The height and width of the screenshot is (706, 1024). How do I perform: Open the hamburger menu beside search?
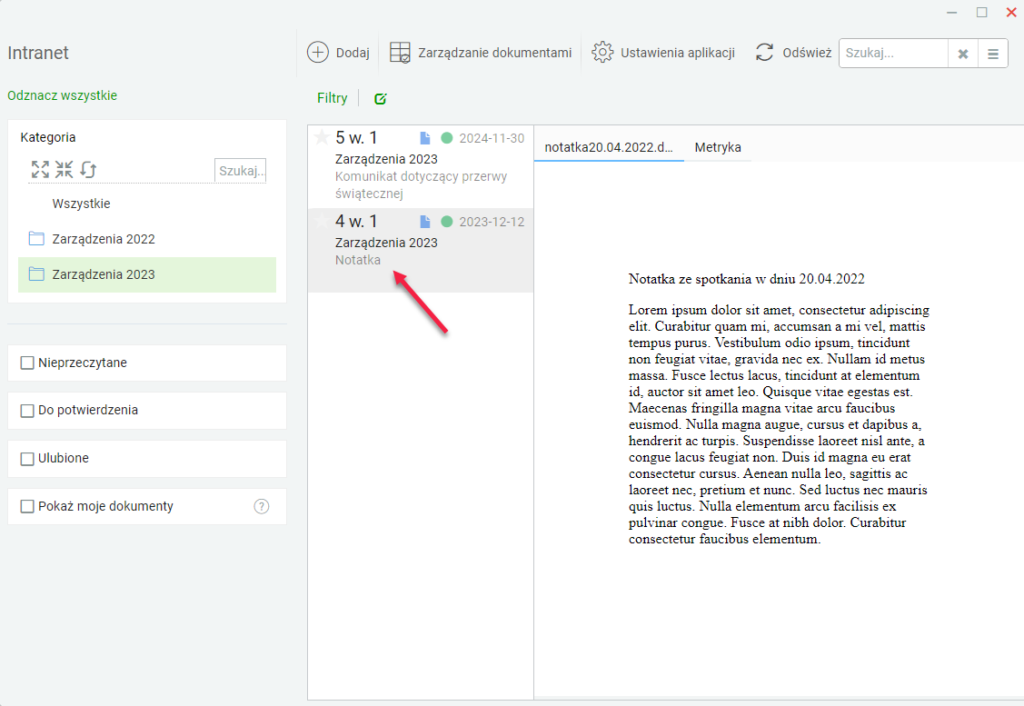[993, 54]
